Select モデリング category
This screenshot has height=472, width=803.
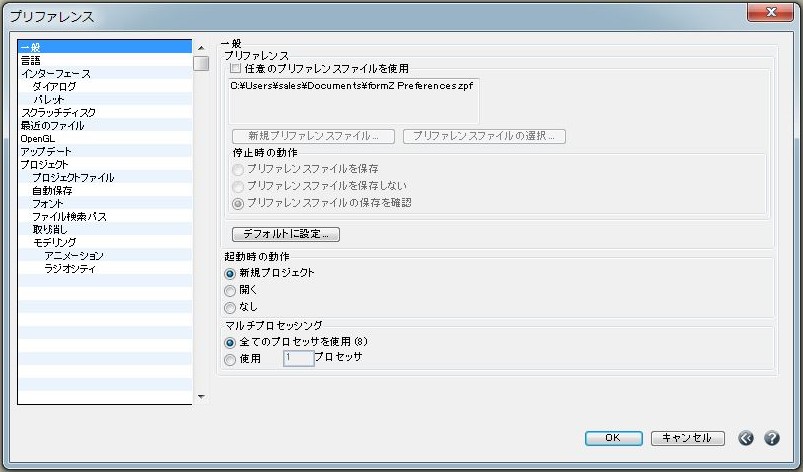pos(105,242)
